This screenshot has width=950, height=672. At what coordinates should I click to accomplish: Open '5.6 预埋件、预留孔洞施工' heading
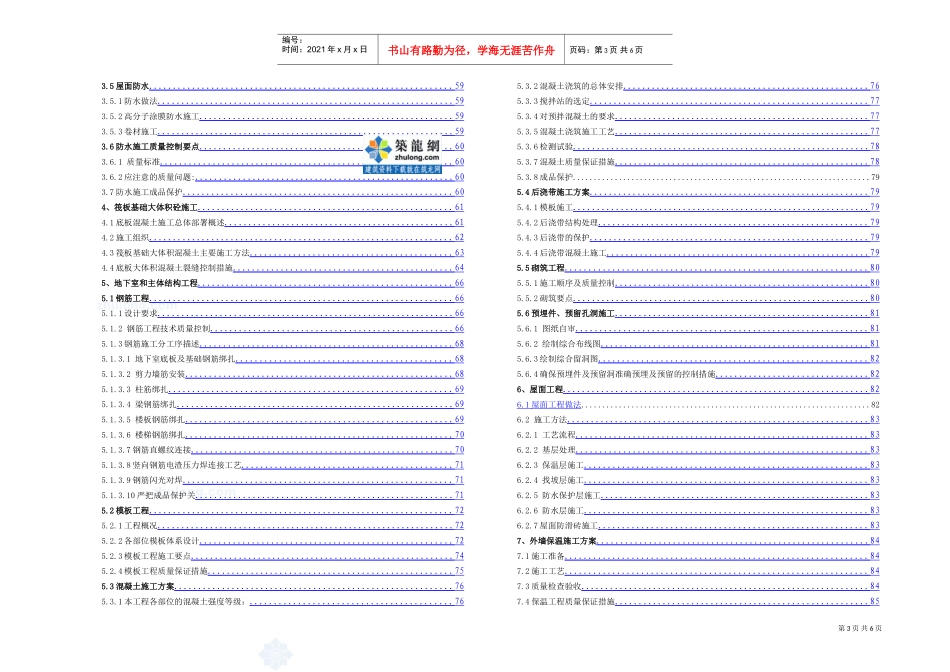(698, 313)
